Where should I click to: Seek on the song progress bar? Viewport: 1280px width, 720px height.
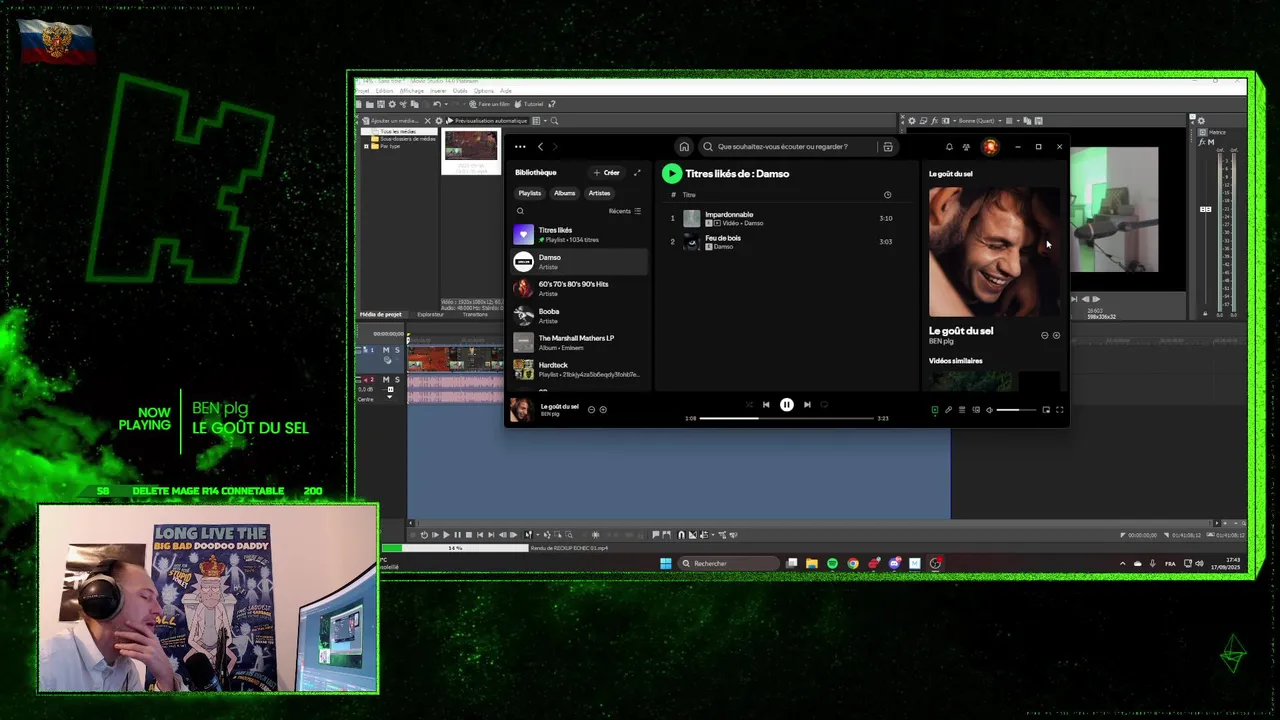pyautogui.click(x=786, y=418)
